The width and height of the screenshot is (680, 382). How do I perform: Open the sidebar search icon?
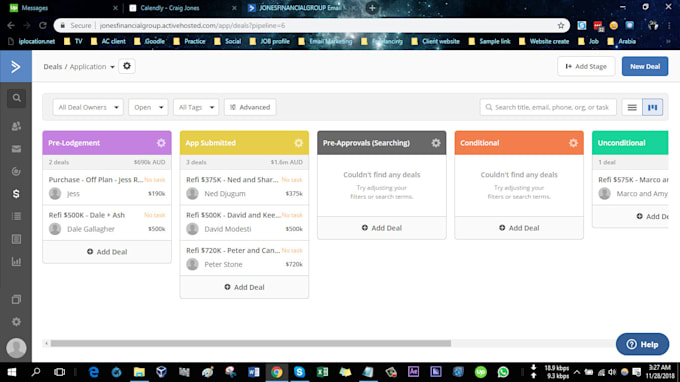pyautogui.click(x=16, y=98)
